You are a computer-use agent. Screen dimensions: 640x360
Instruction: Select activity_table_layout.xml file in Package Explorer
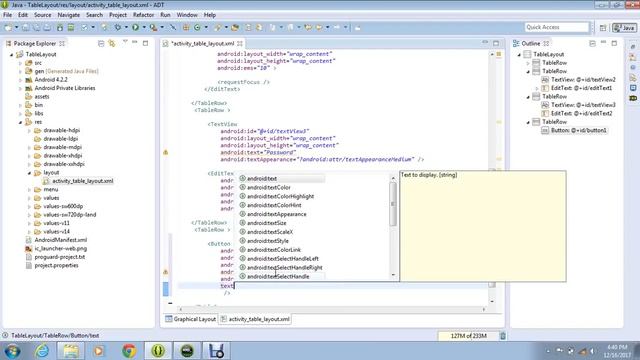[x=82, y=181]
